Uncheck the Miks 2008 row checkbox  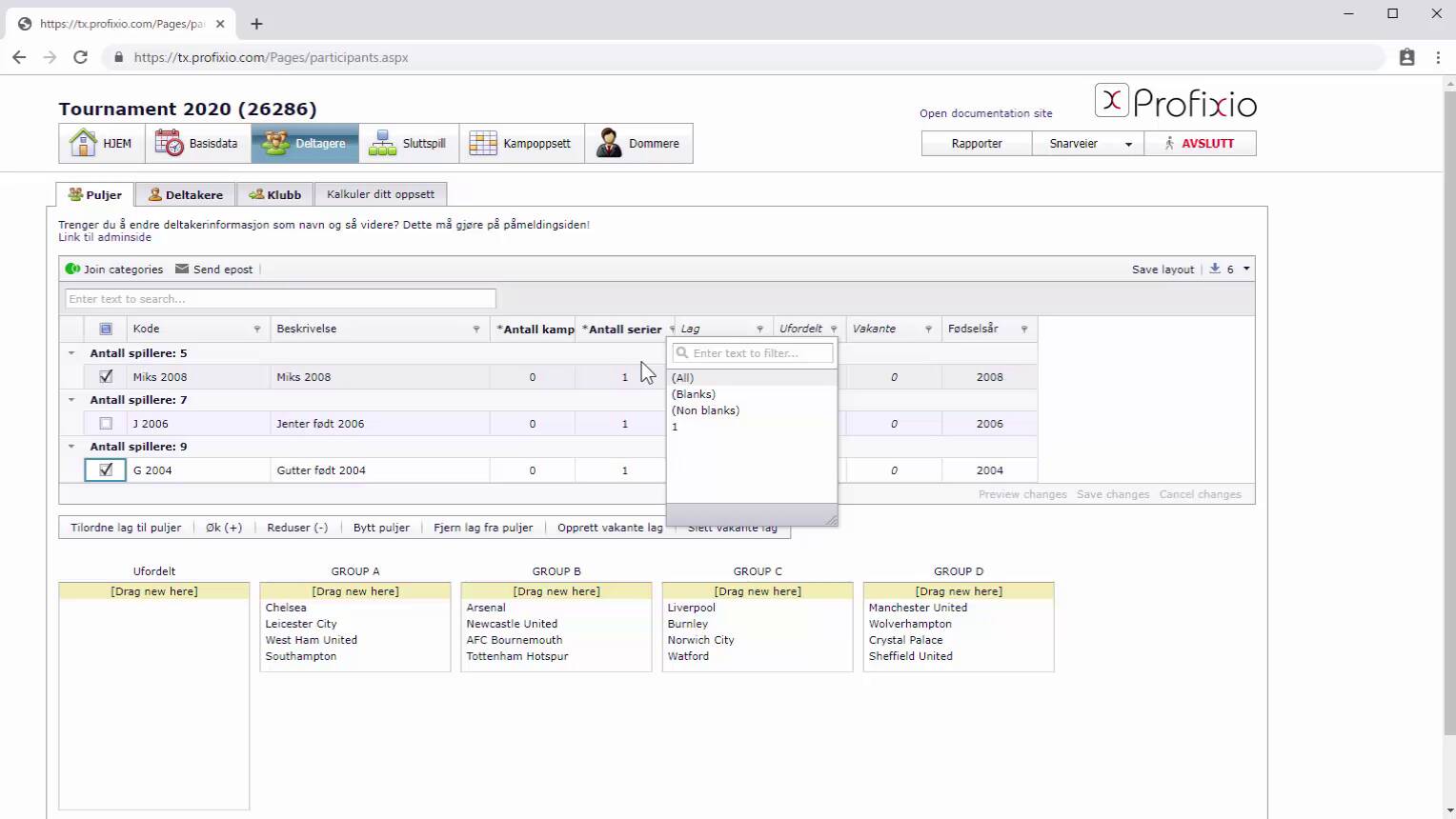click(x=106, y=377)
